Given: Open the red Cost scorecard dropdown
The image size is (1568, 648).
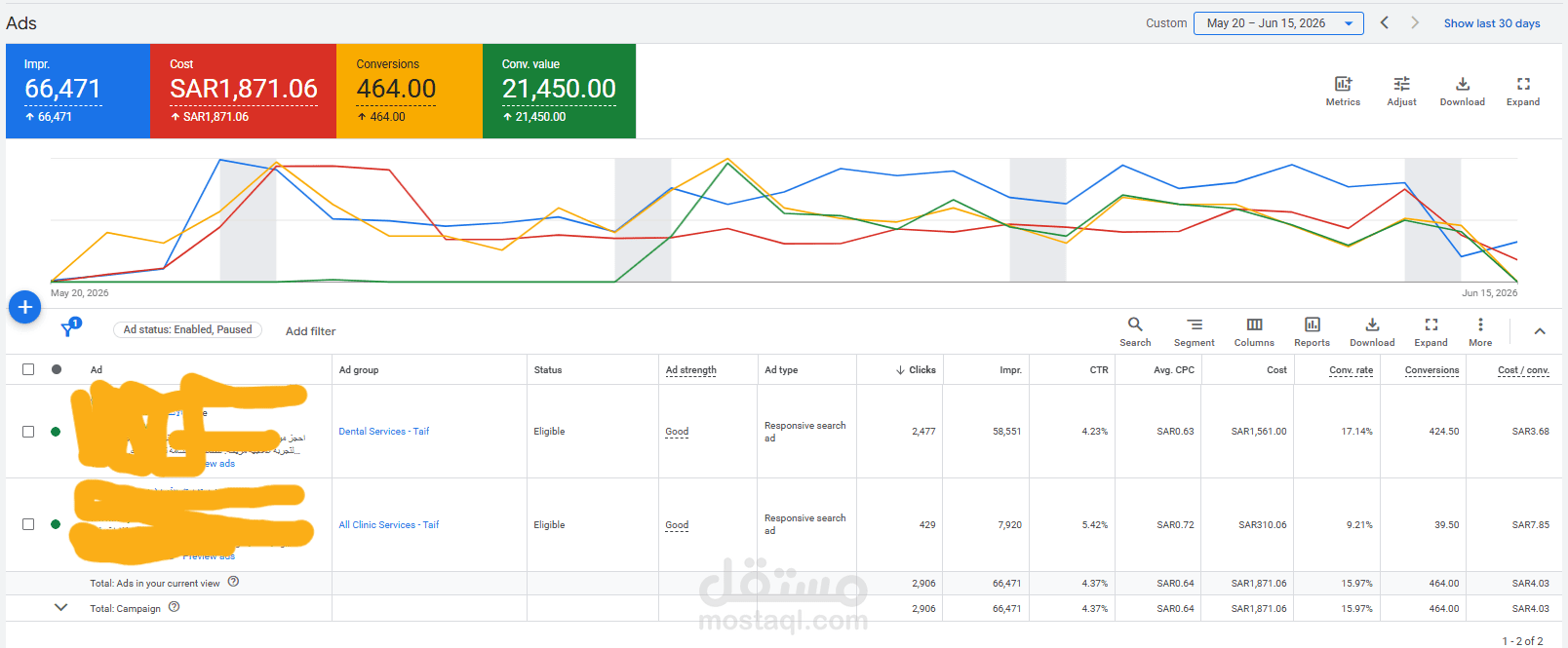Looking at the screenshot, I should coord(243,91).
